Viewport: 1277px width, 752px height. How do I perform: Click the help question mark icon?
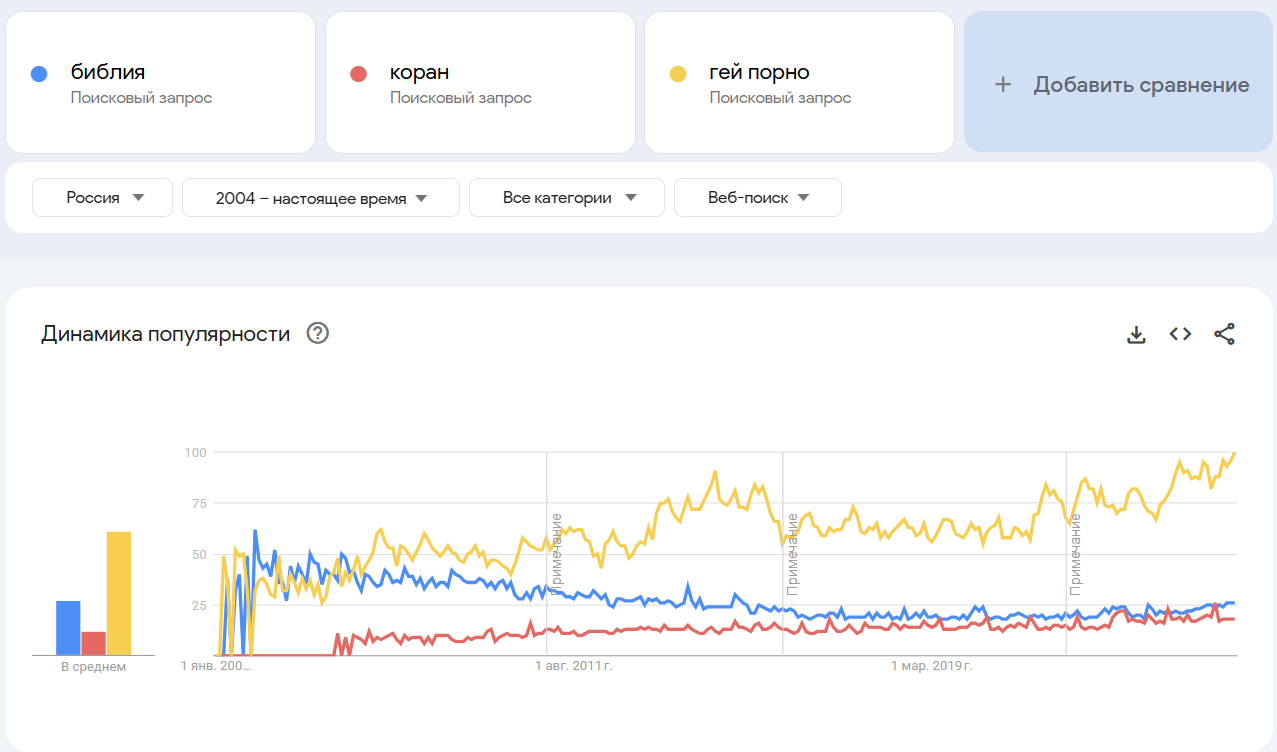coord(318,334)
